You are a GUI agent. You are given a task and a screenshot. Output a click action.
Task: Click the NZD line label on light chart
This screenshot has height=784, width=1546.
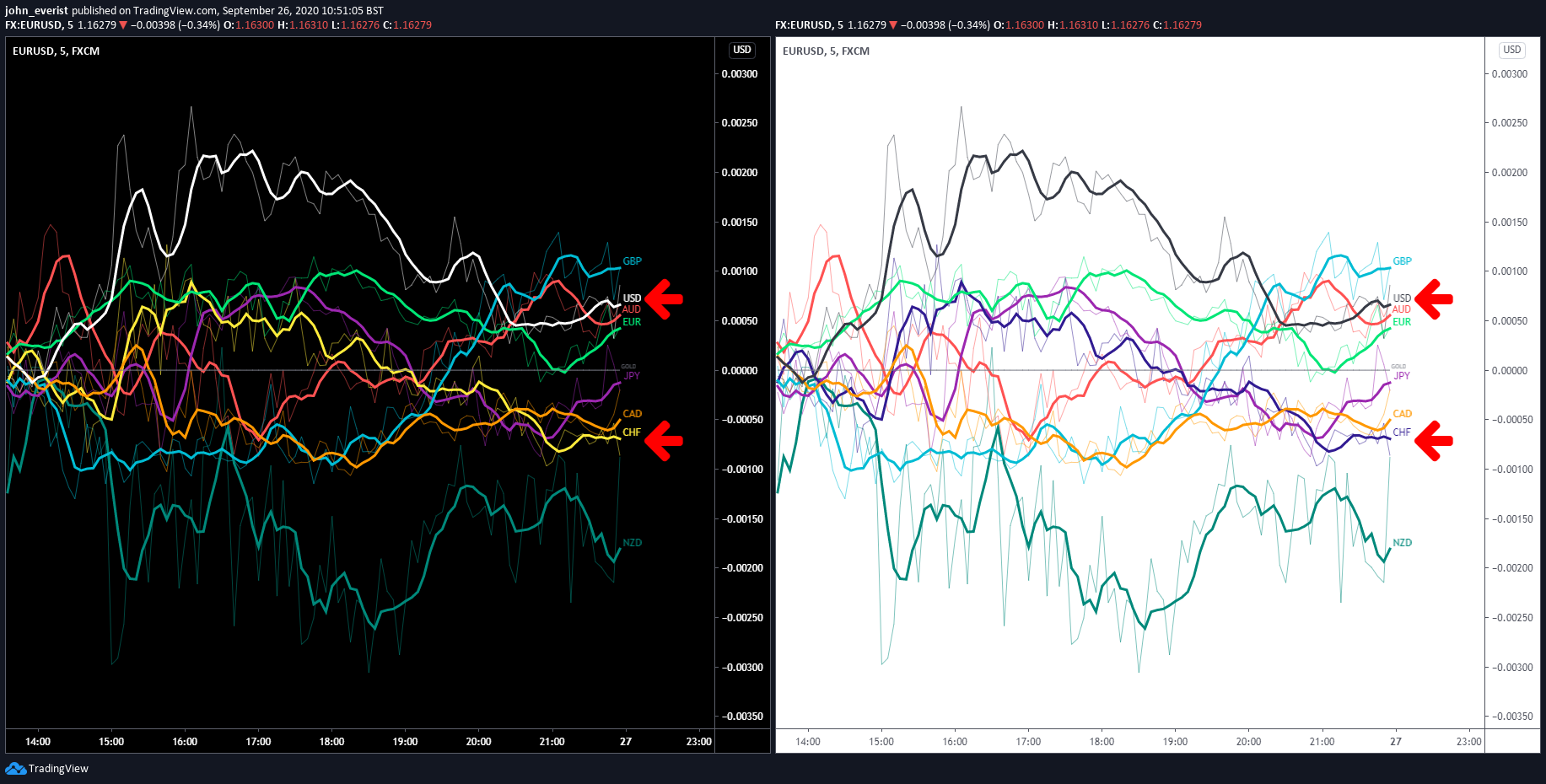coord(1402,543)
